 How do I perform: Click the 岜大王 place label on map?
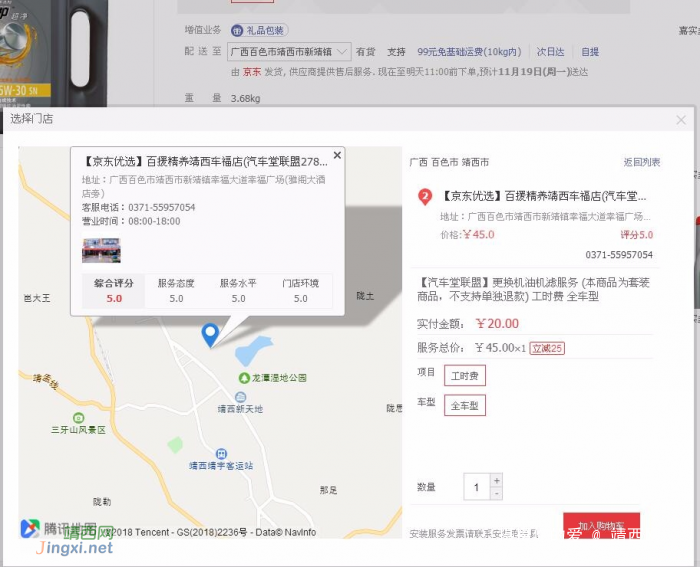tap(37, 298)
